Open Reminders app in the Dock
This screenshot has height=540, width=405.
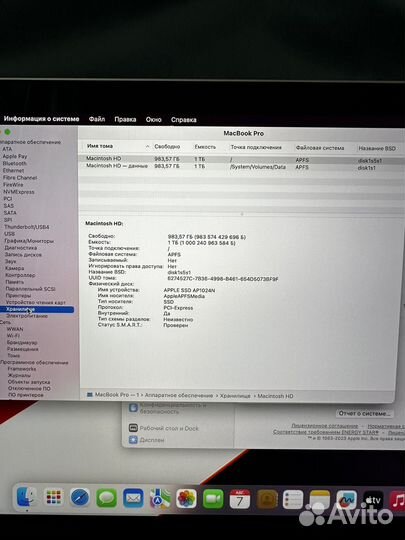click(x=293, y=500)
